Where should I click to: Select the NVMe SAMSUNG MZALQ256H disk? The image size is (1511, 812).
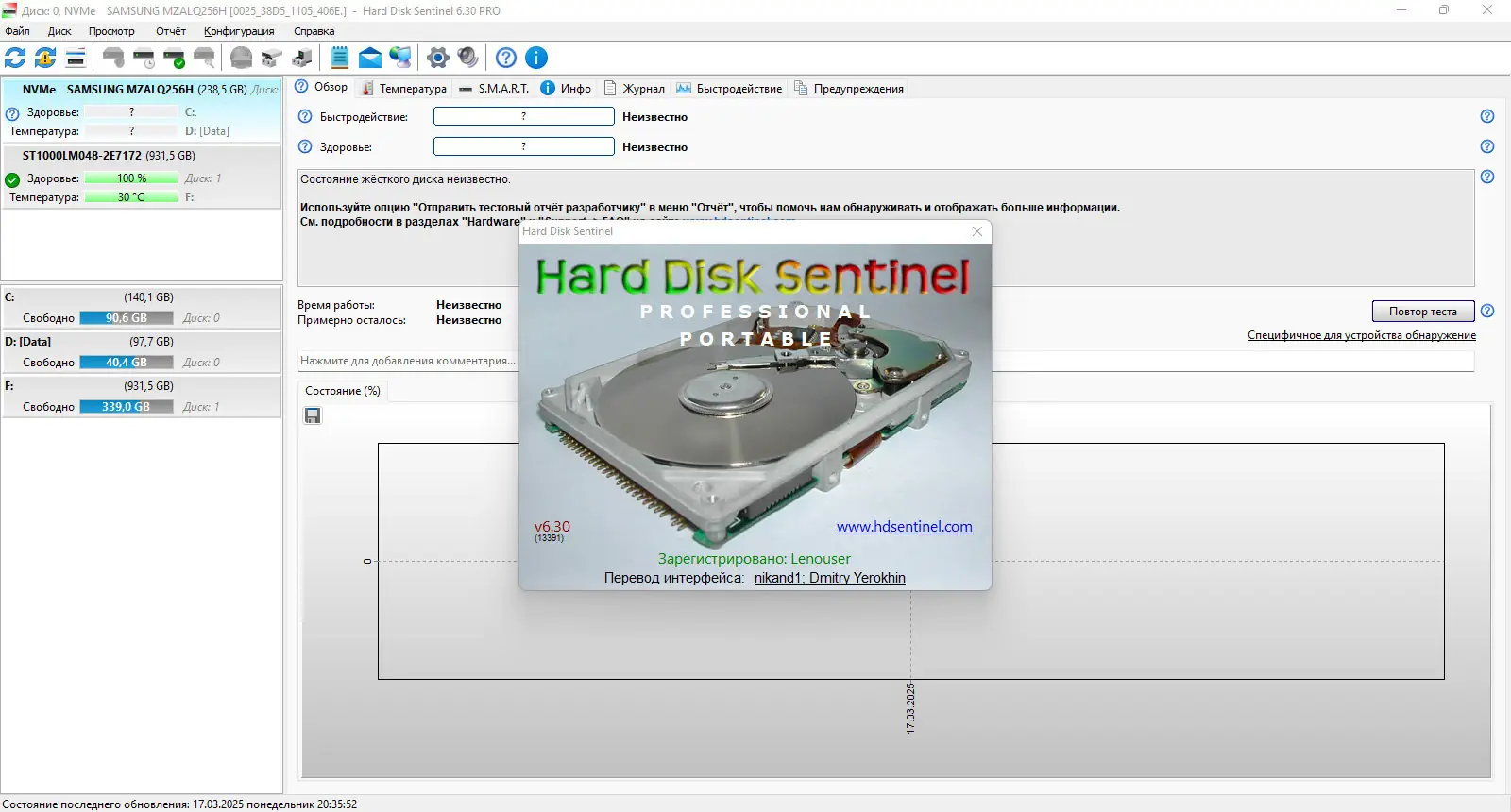pyautogui.click(x=142, y=110)
